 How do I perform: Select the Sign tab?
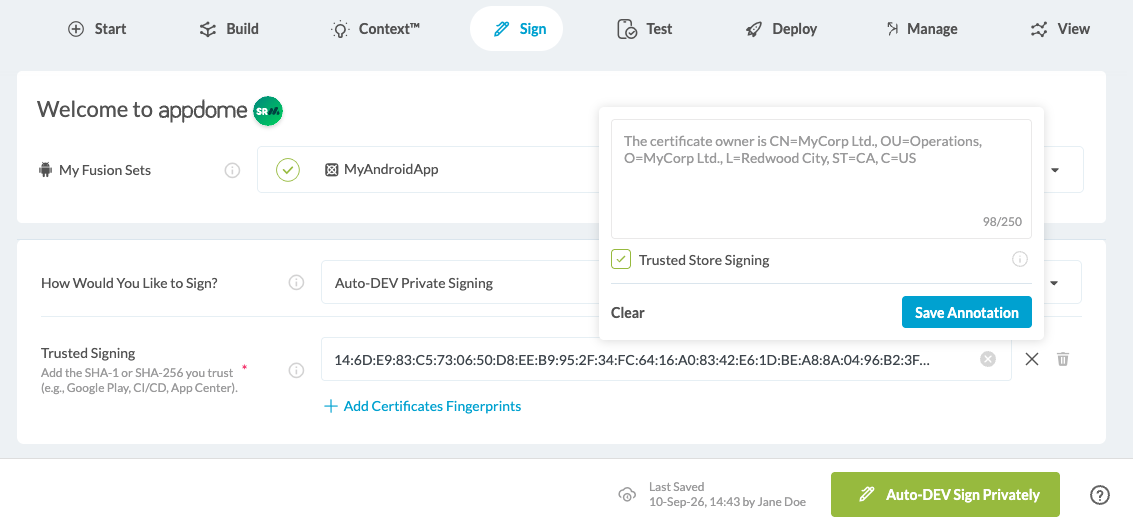tap(516, 29)
